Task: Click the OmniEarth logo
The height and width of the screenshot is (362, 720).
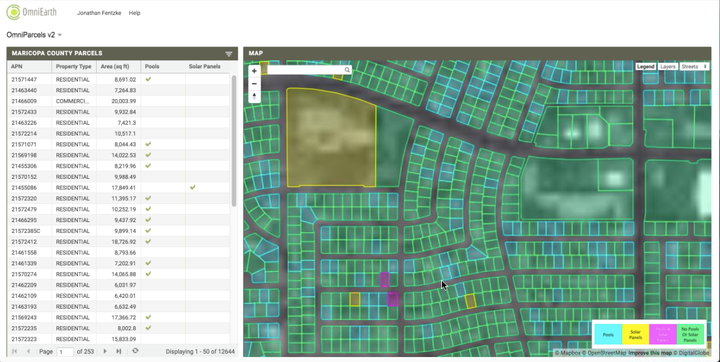Action: [31, 12]
